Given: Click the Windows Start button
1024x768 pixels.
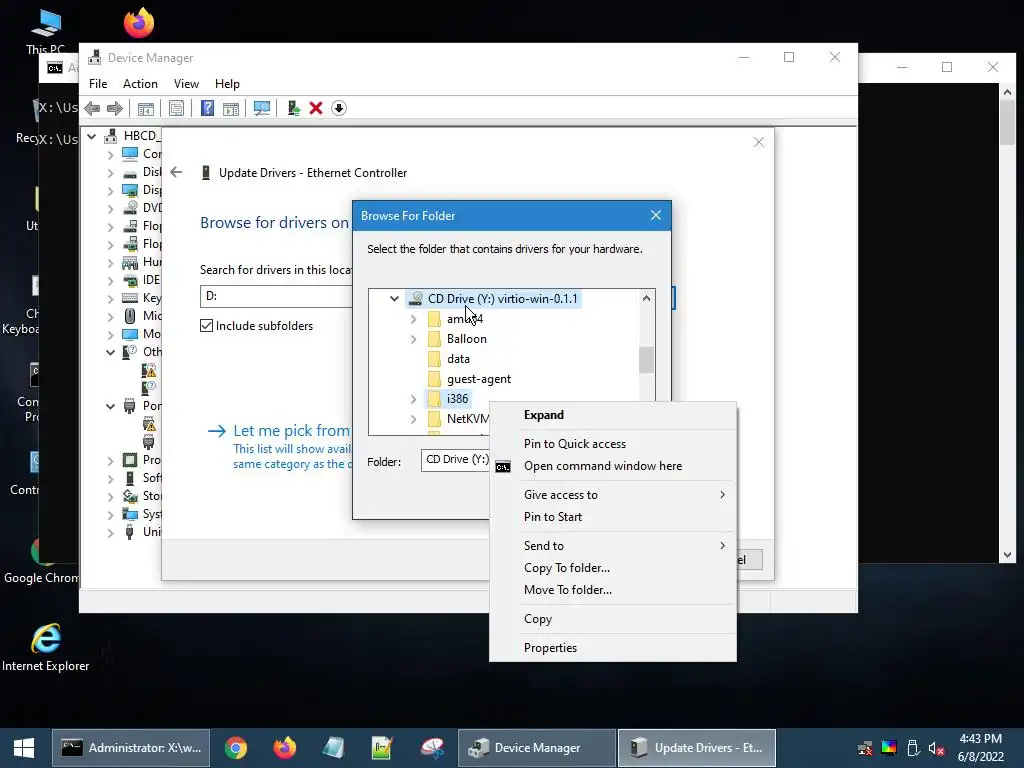Looking at the screenshot, I should pyautogui.click(x=24, y=748).
